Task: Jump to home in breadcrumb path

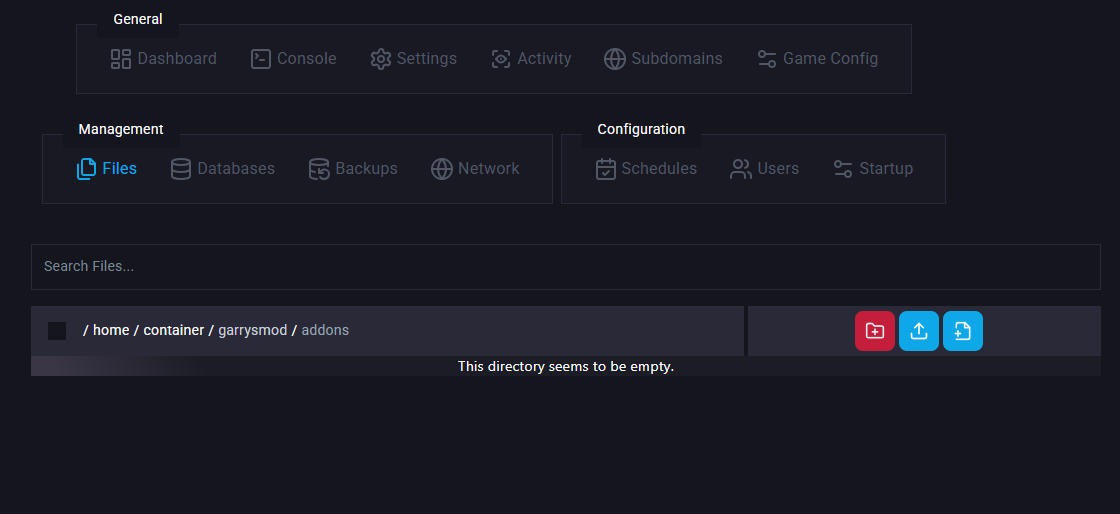Action: pos(111,330)
